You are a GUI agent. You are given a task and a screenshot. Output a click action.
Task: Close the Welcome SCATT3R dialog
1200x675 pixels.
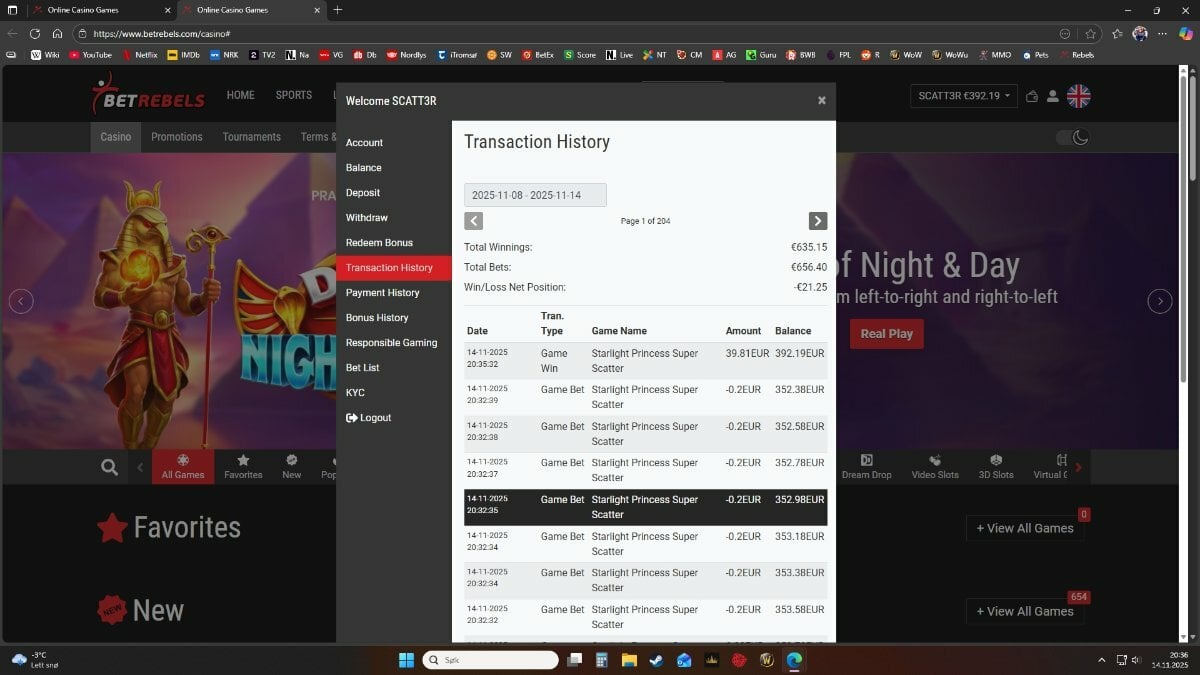tap(822, 100)
